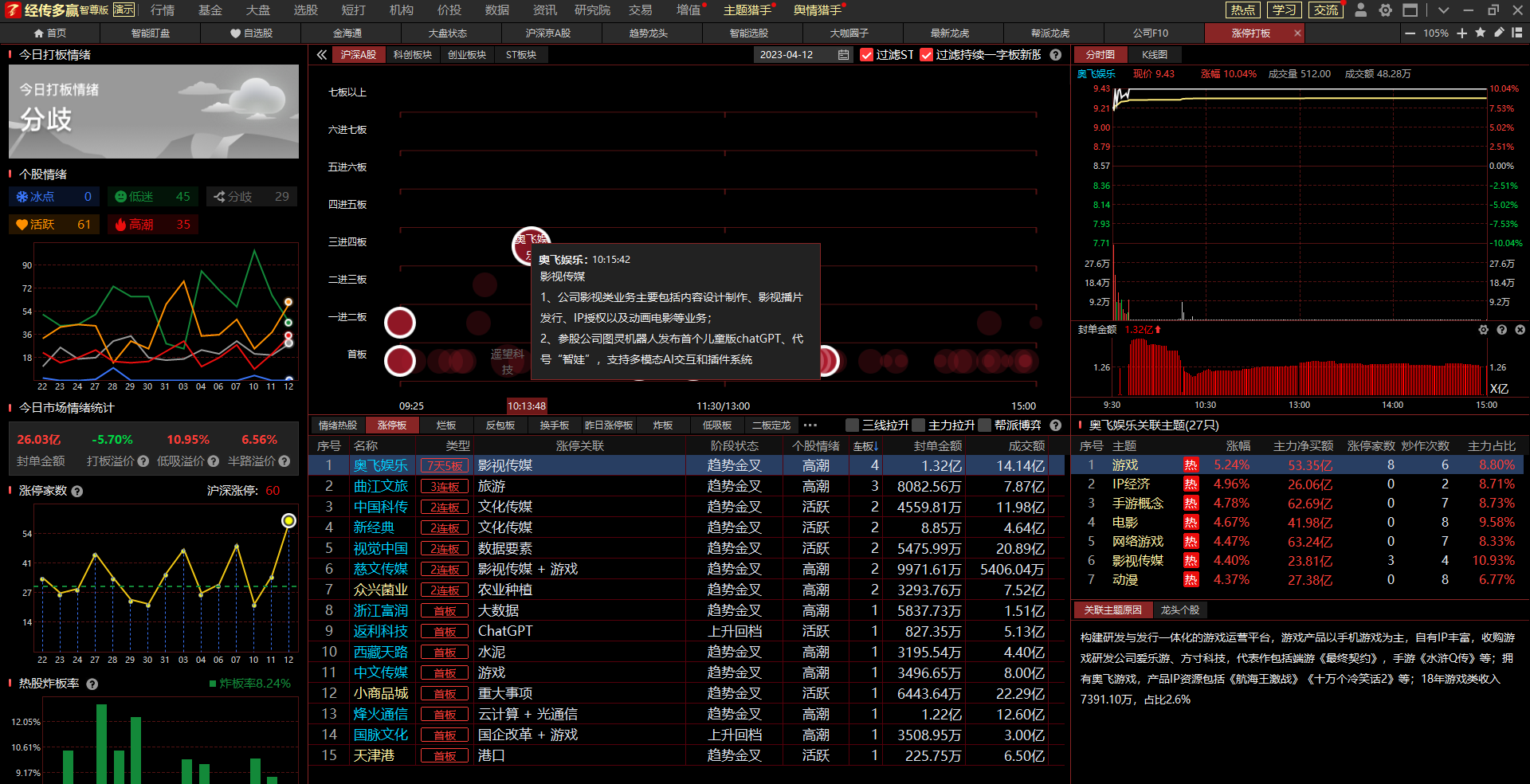Switch to the 科创板块 tab
This screenshot has width=1530, height=784.
(x=412, y=55)
